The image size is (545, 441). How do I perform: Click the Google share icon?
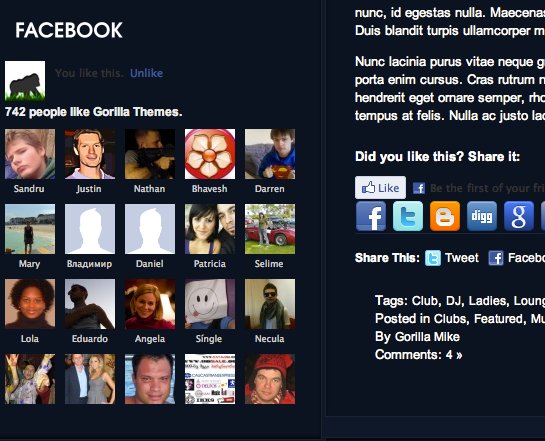pos(519,216)
